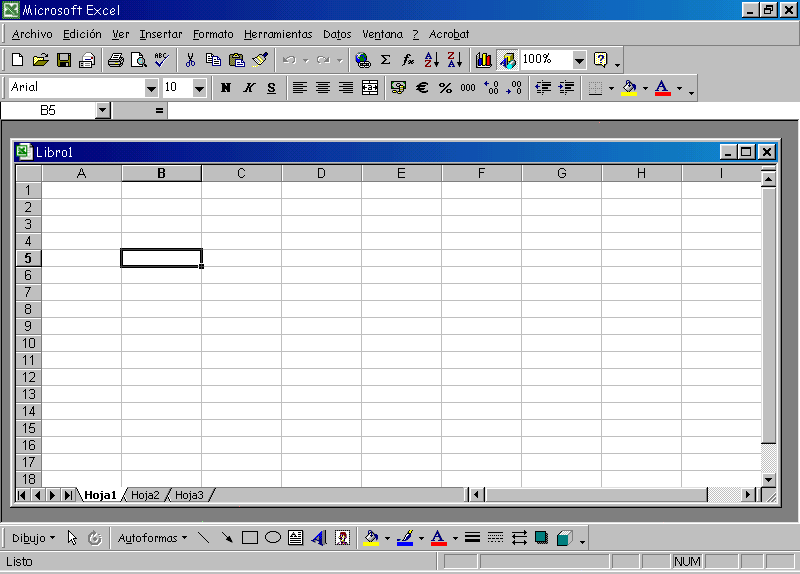The height and width of the screenshot is (574, 800).
Task: Launch the Chart Wizard icon
Action: (483, 60)
